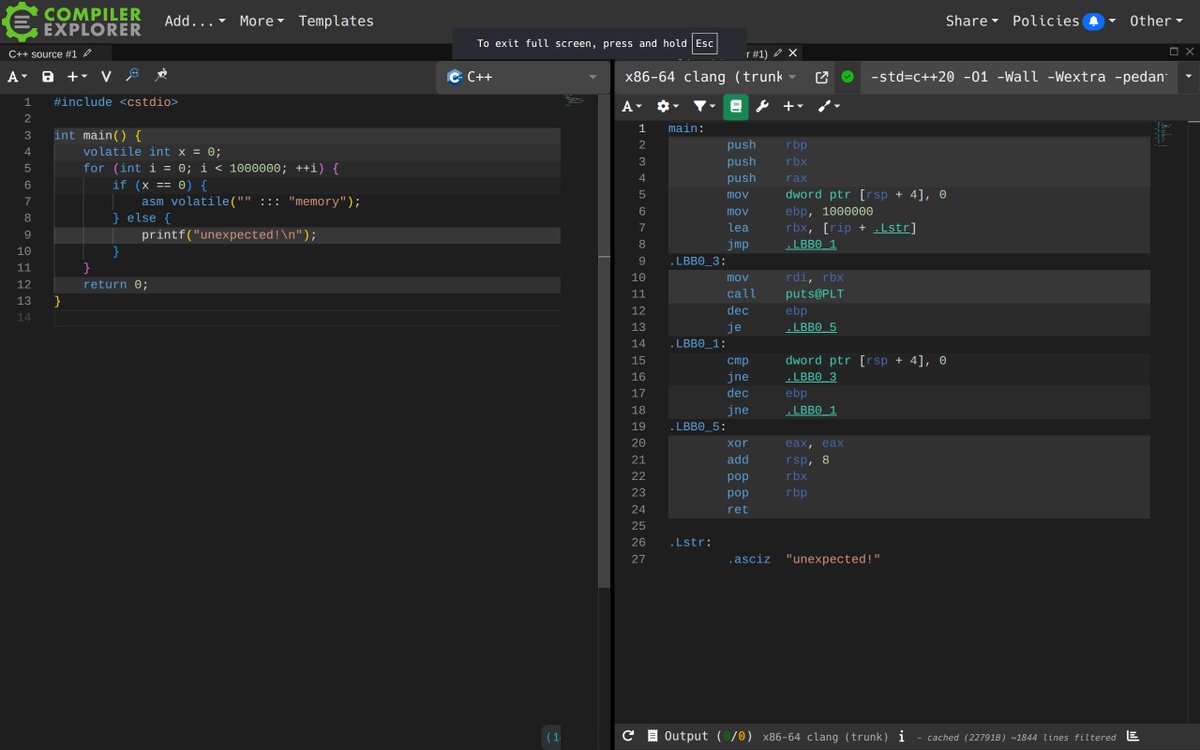The image size is (1200, 750).
Task: Click the 'xor eax, eax' assembly line
Action: pos(784,443)
